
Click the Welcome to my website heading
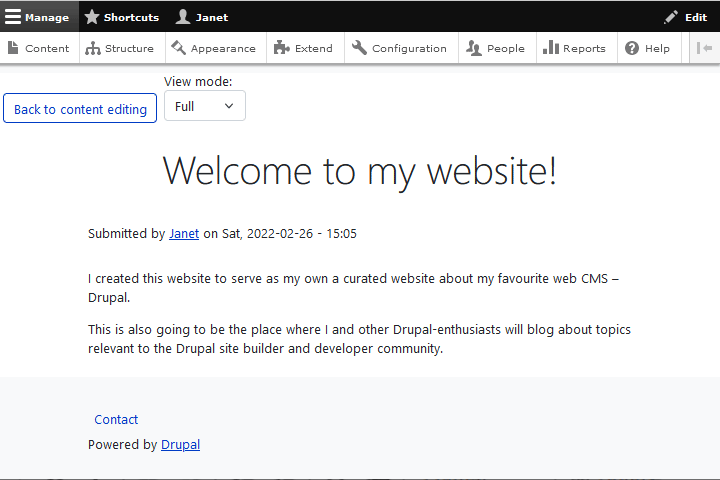pyautogui.click(x=359, y=171)
